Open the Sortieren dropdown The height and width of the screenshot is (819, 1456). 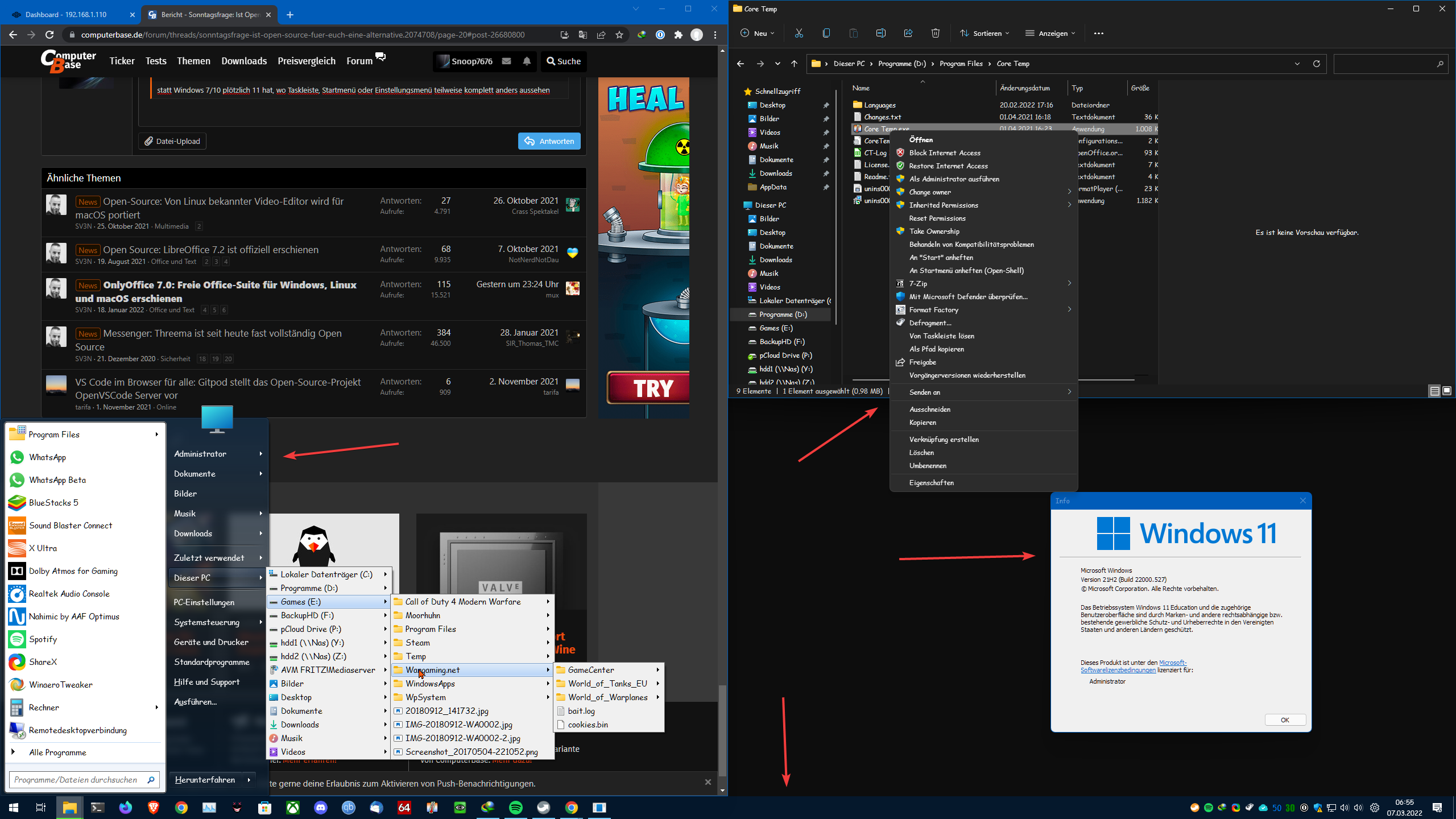click(985, 33)
